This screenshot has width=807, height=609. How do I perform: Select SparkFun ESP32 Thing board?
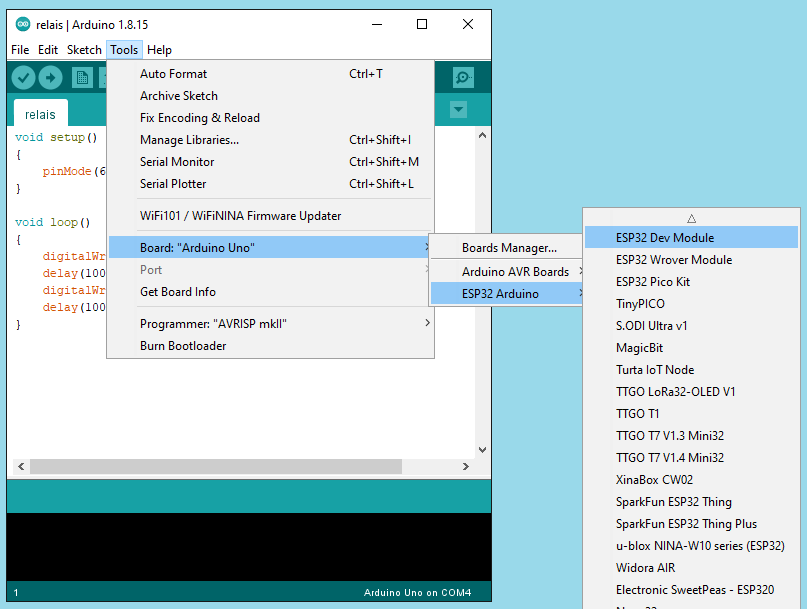point(691,502)
